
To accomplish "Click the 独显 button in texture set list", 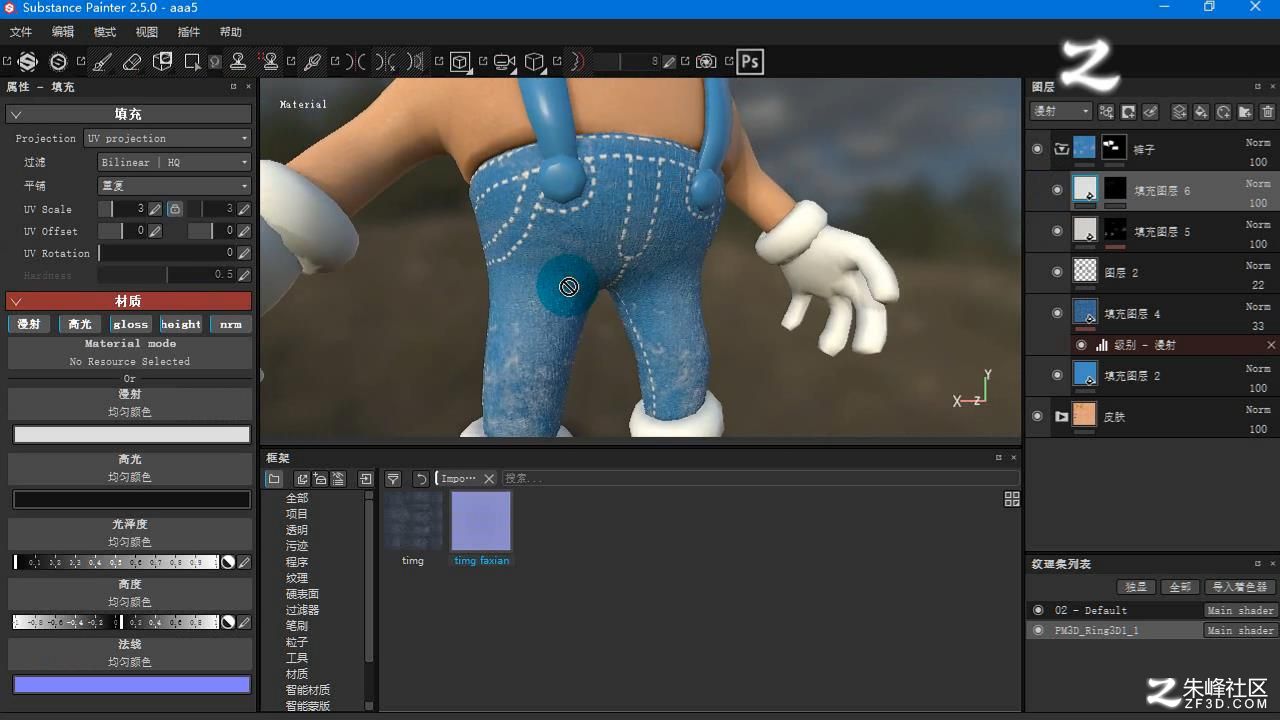I will tap(1135, 587).
